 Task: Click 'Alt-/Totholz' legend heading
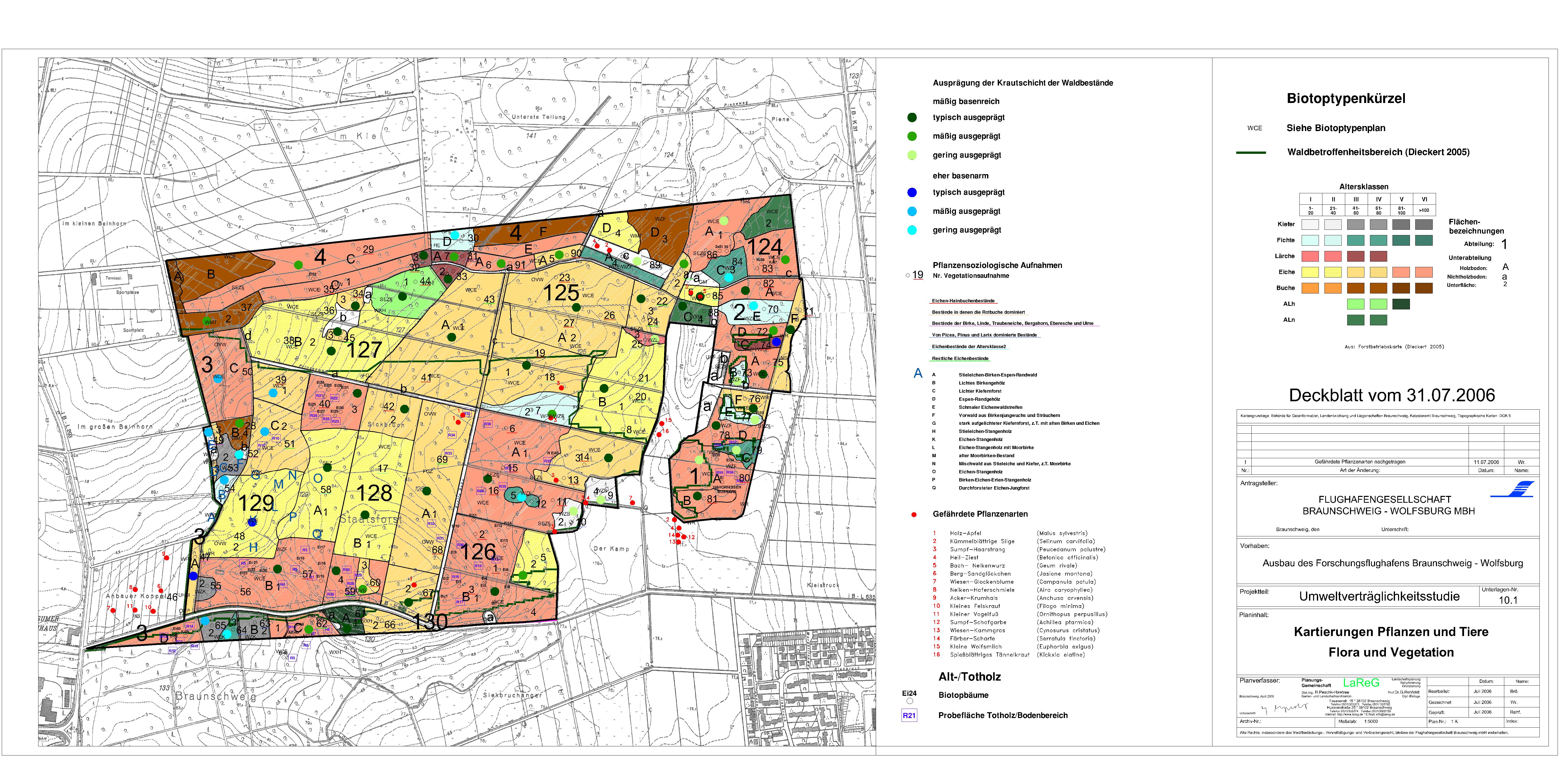click(970, 677)
